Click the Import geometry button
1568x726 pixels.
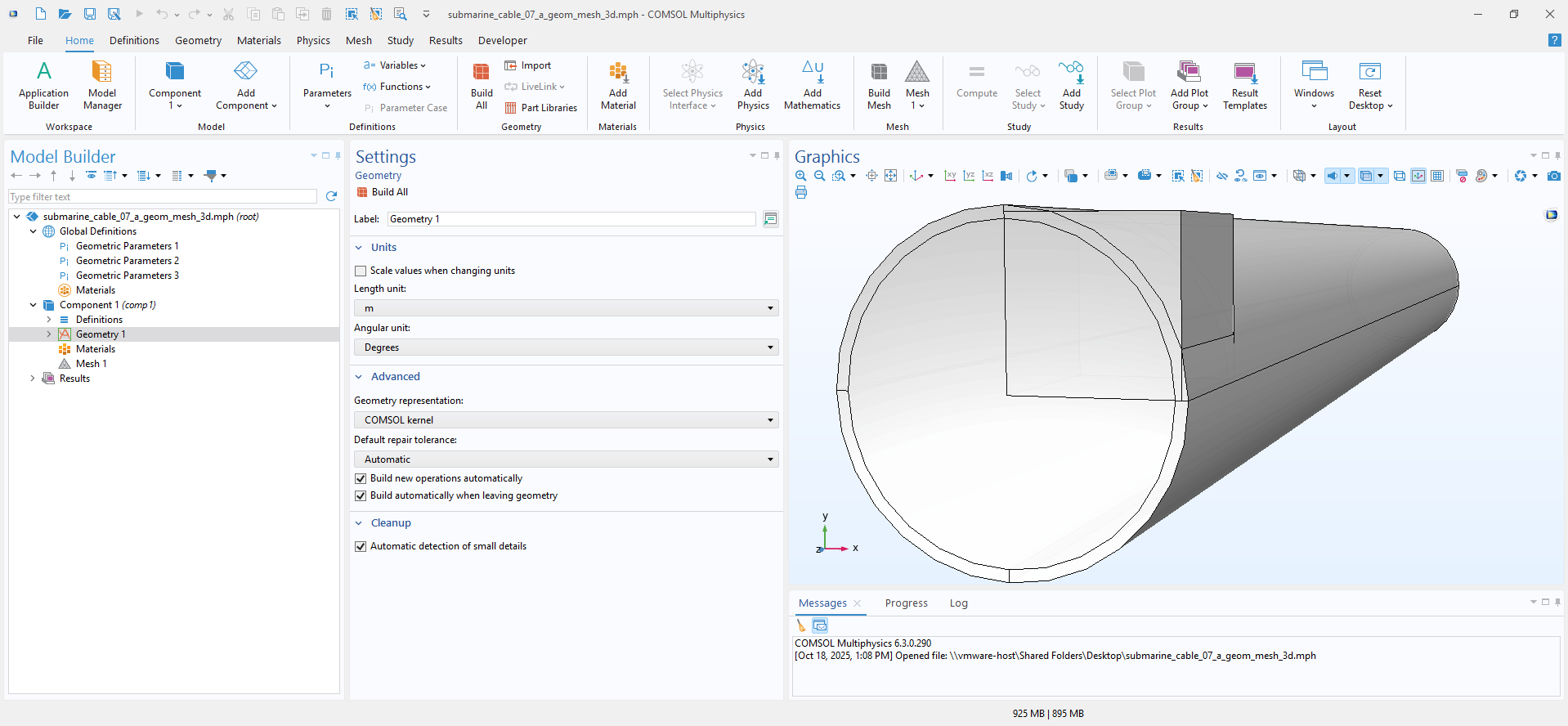528,65
